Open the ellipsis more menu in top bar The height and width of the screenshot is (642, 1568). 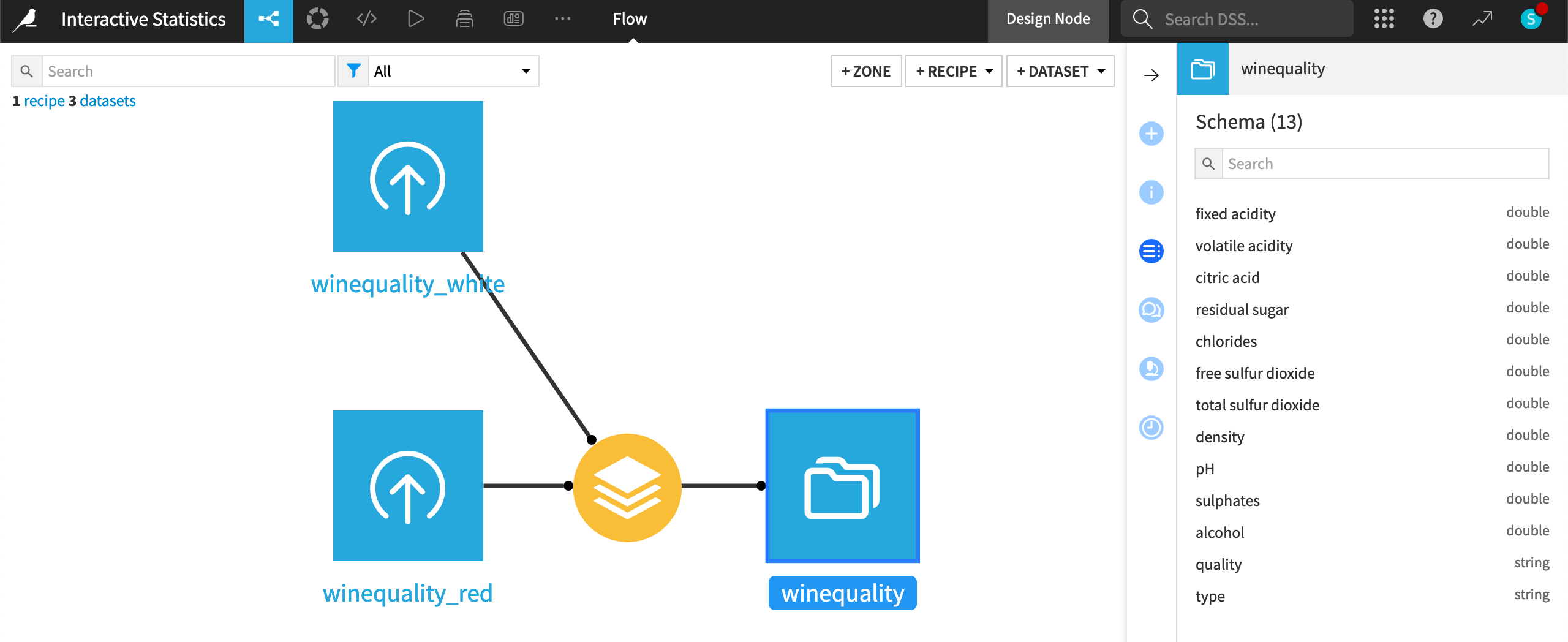point(563,18)
